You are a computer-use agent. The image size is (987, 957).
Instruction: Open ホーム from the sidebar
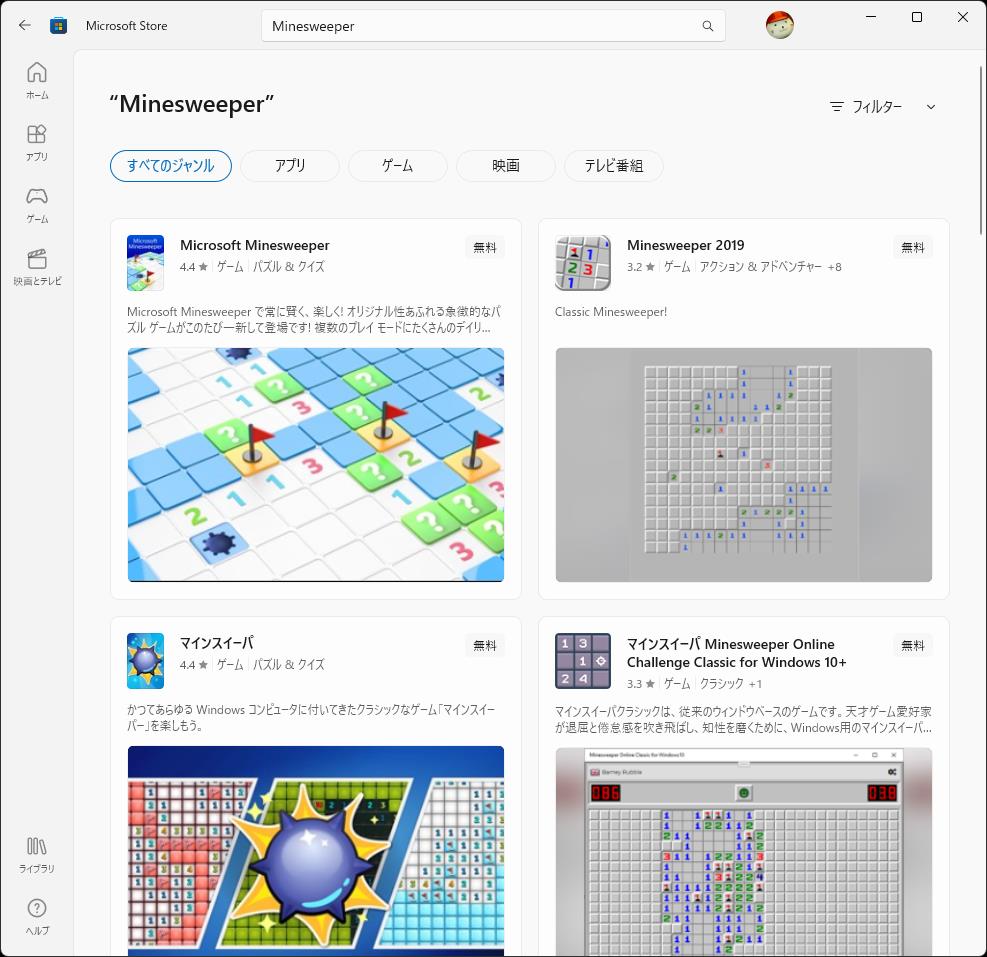point(36,80)
